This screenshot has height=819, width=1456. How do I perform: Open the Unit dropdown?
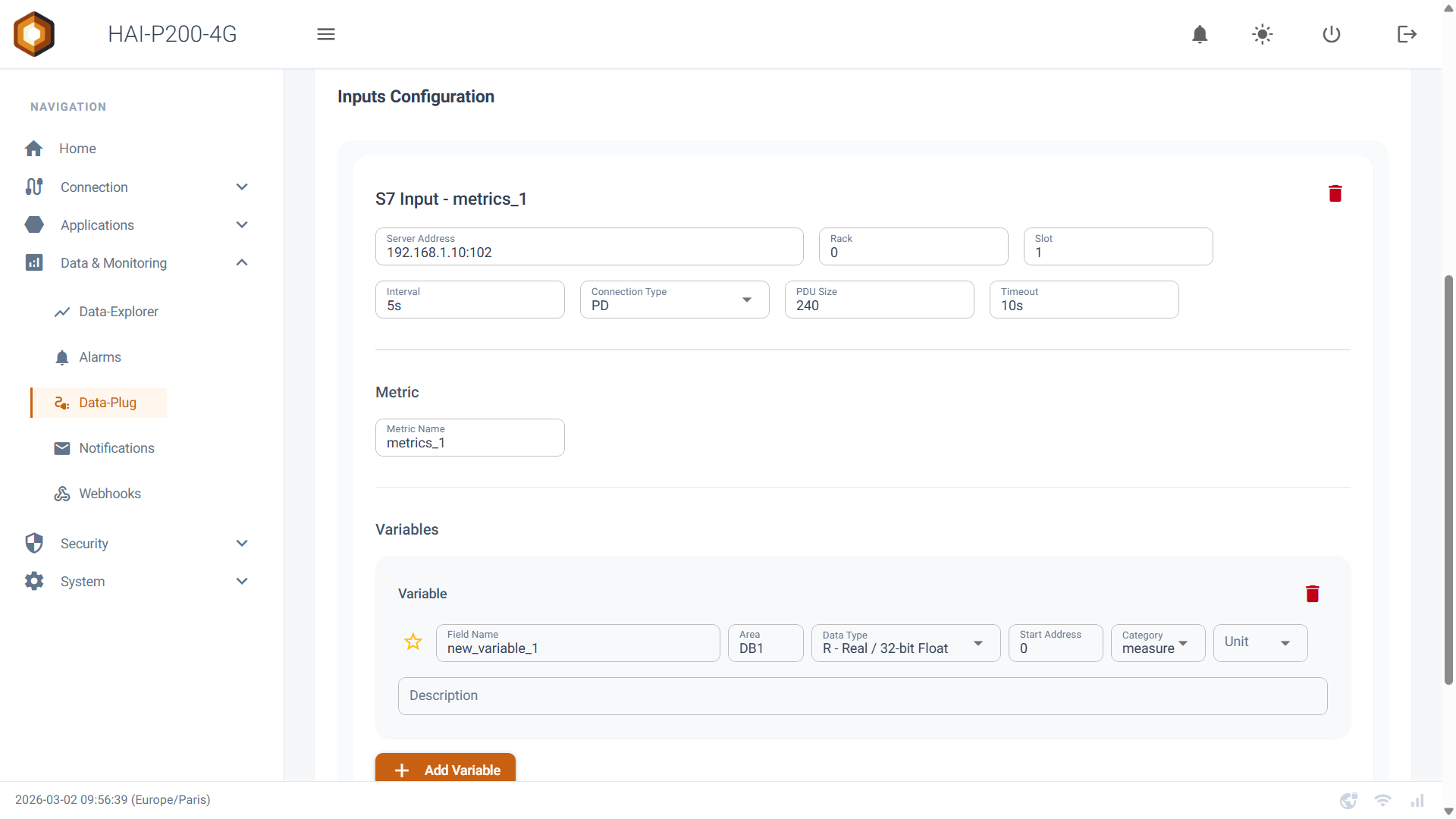1260,643
